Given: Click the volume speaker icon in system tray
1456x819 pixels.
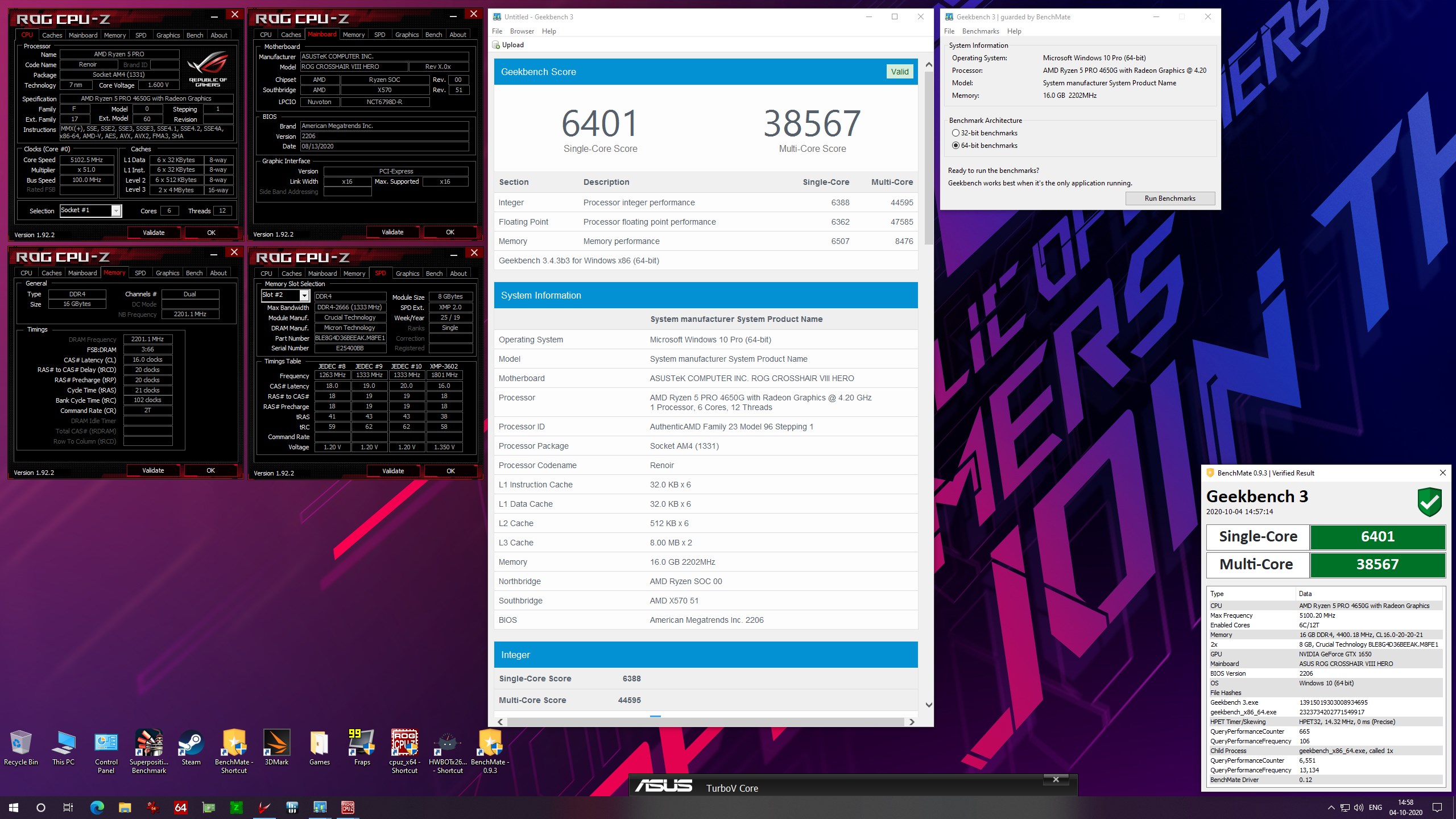Looking at the screenshot, I should tap(1359, 808).
